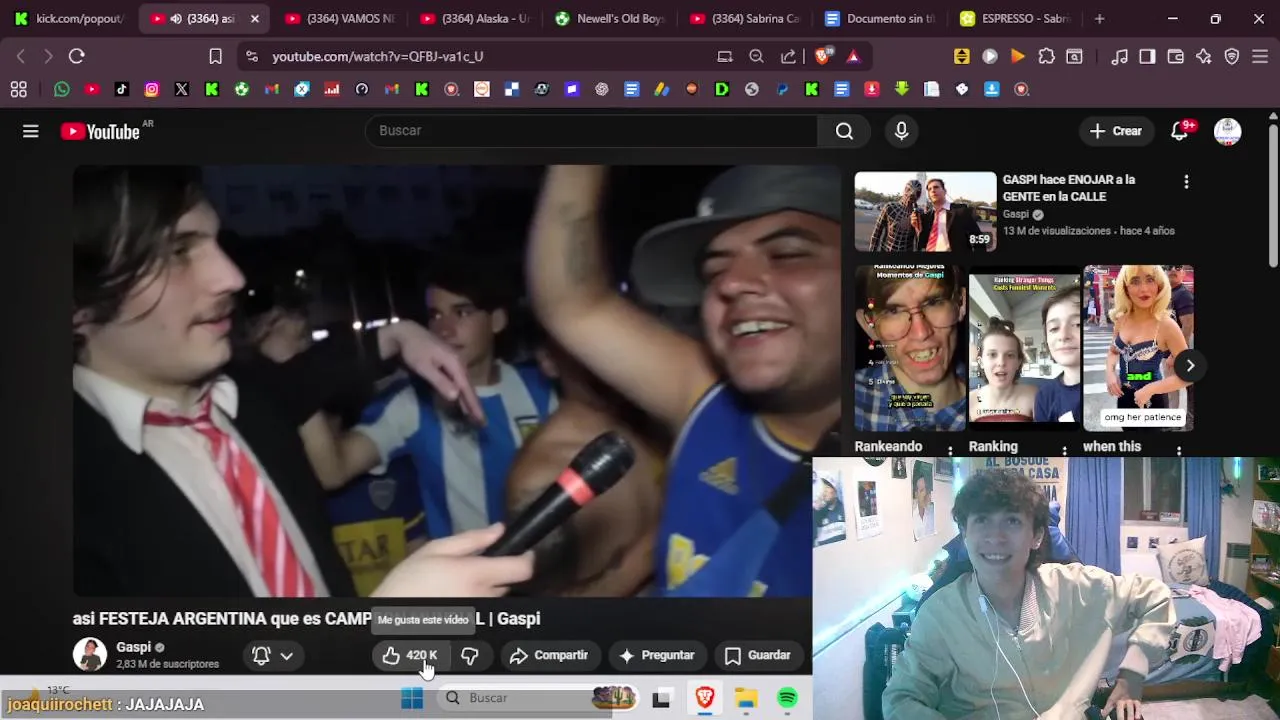This screenshot has height=720, width=1280.
Task: Start voice search with the microphone icon
Action: click(901, 131)
